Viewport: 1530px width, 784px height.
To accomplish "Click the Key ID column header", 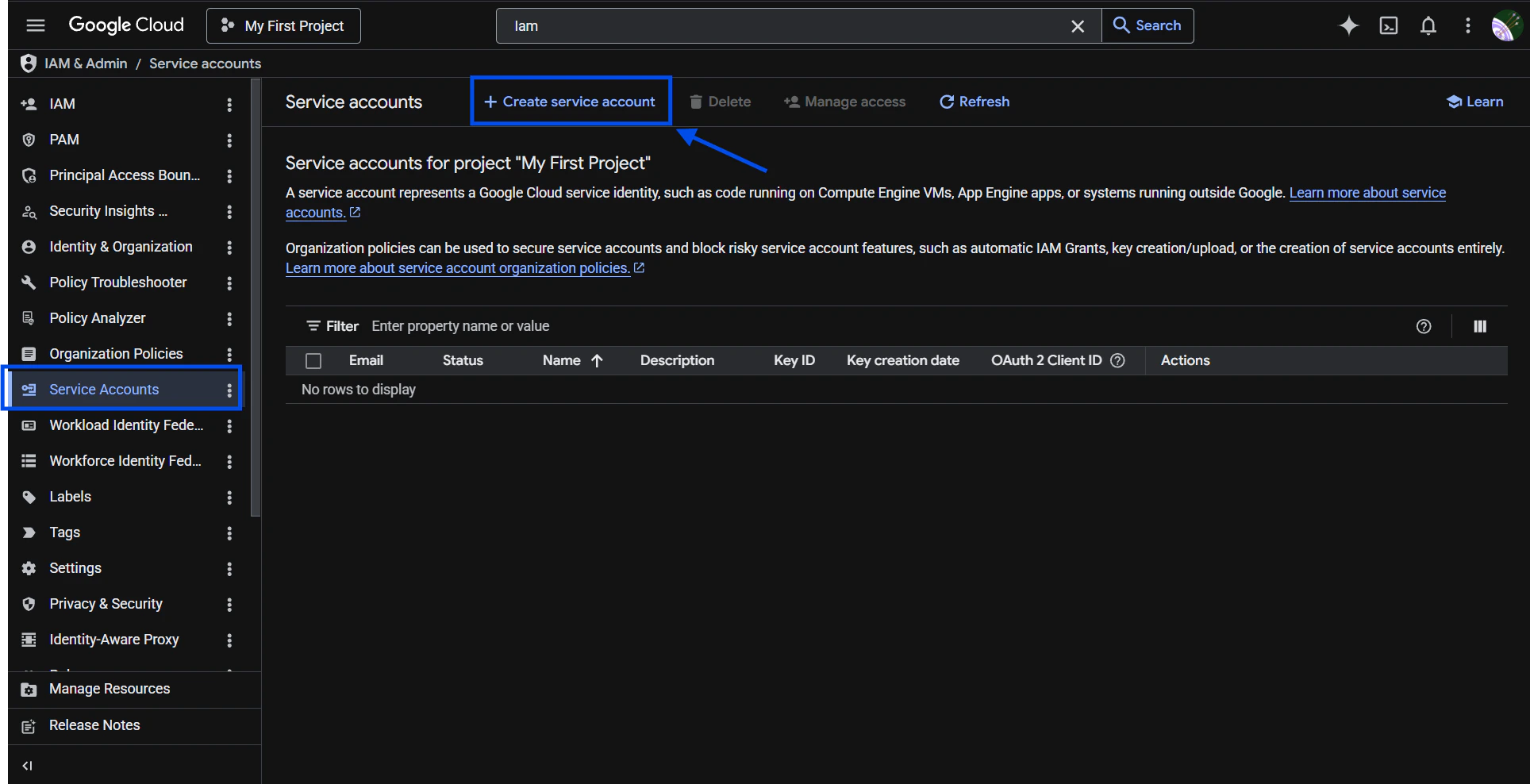I will (794, 360).
